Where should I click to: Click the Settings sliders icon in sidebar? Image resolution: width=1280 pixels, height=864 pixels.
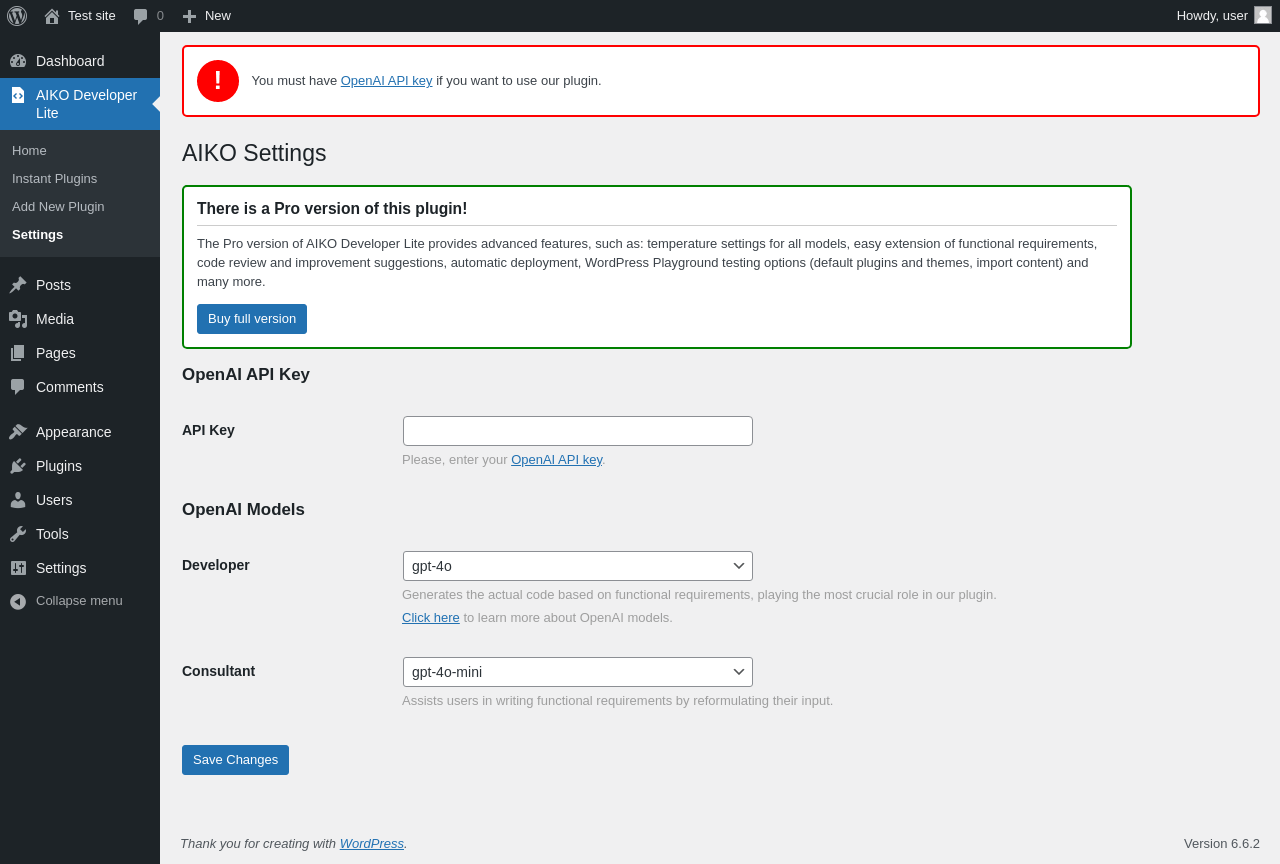point(18,568)
